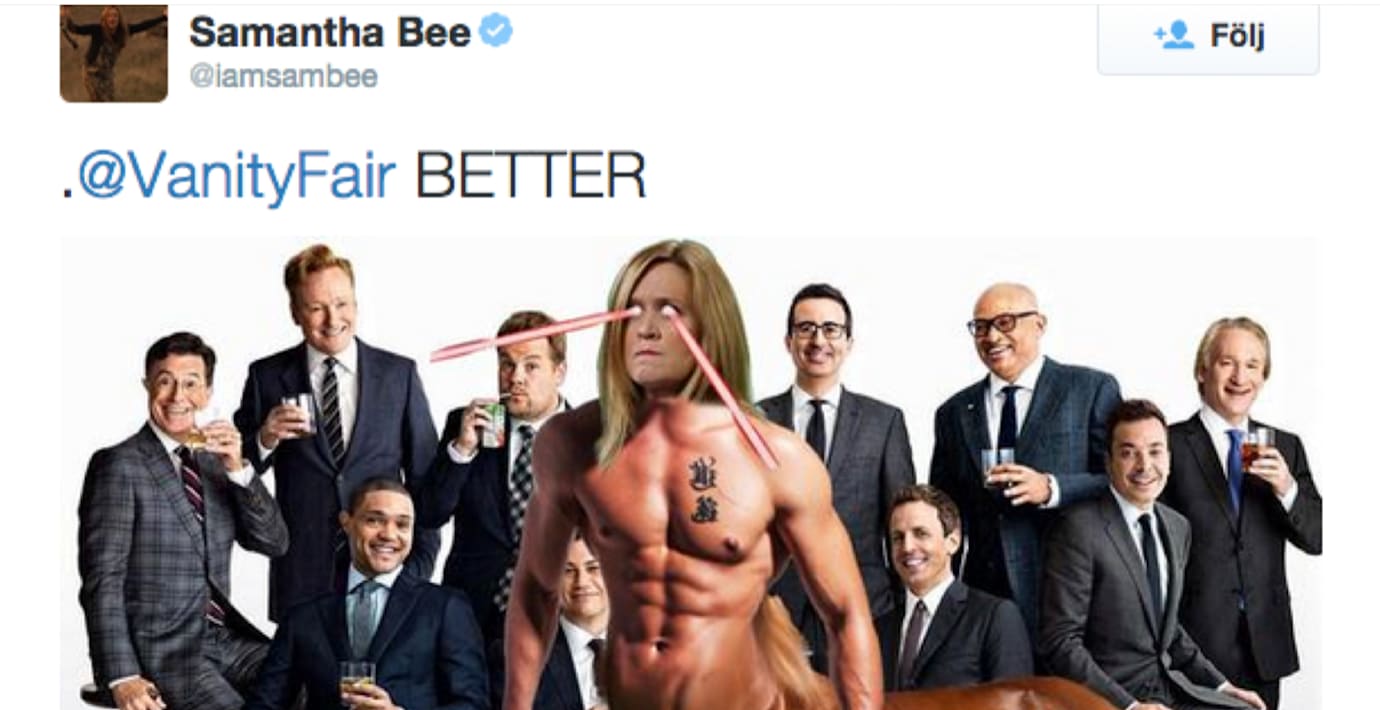The width and height of the screenshot is (1380, 710).
Task: Follow the account with the Följ button
Action: coord(1208,38)
